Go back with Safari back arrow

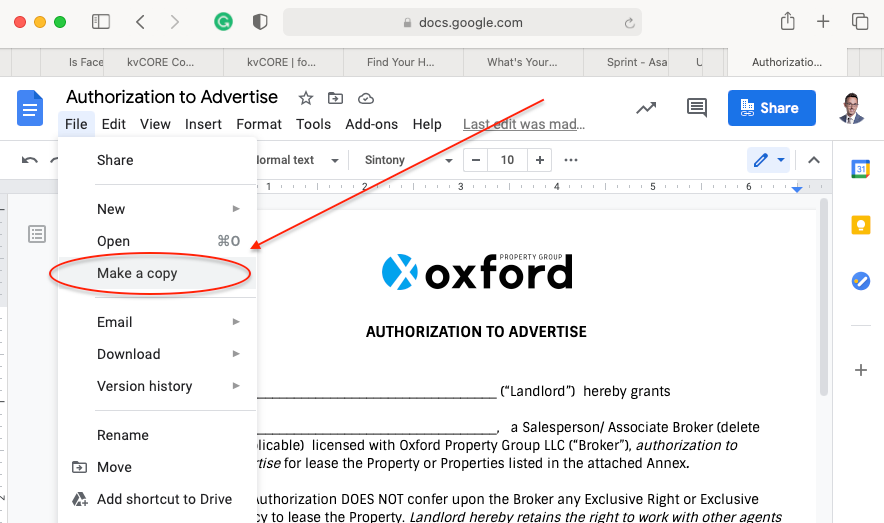tap(140, 22)
